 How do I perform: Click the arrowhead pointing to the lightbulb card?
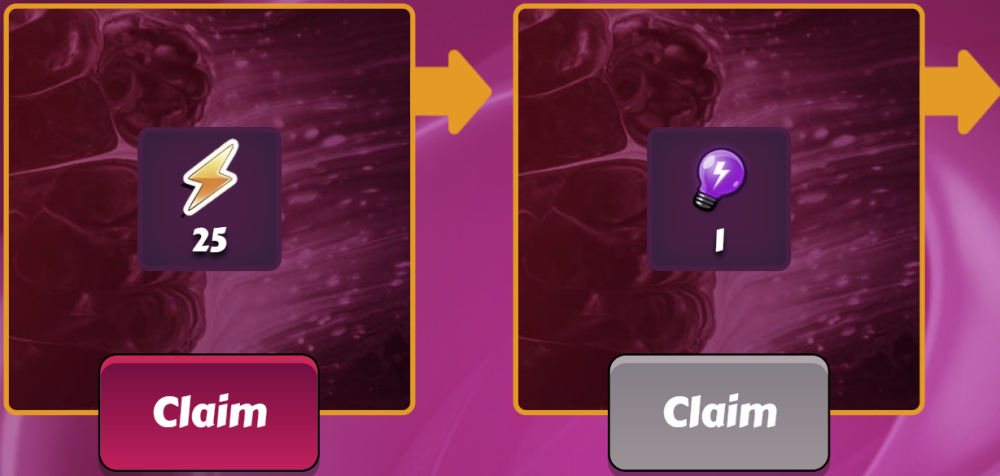[471, 92]
